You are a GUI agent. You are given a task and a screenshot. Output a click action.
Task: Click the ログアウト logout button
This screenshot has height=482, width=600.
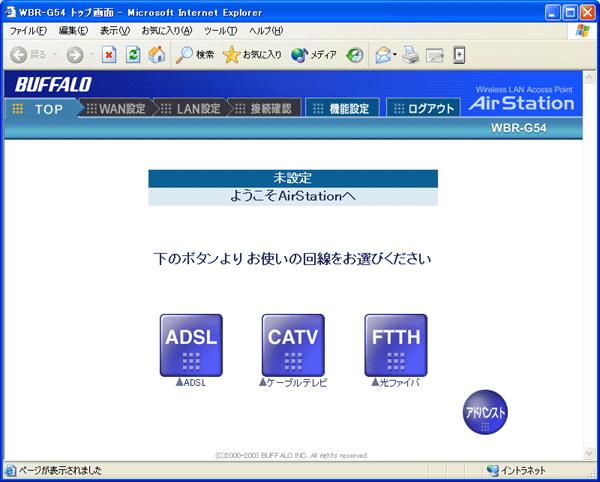423,109
